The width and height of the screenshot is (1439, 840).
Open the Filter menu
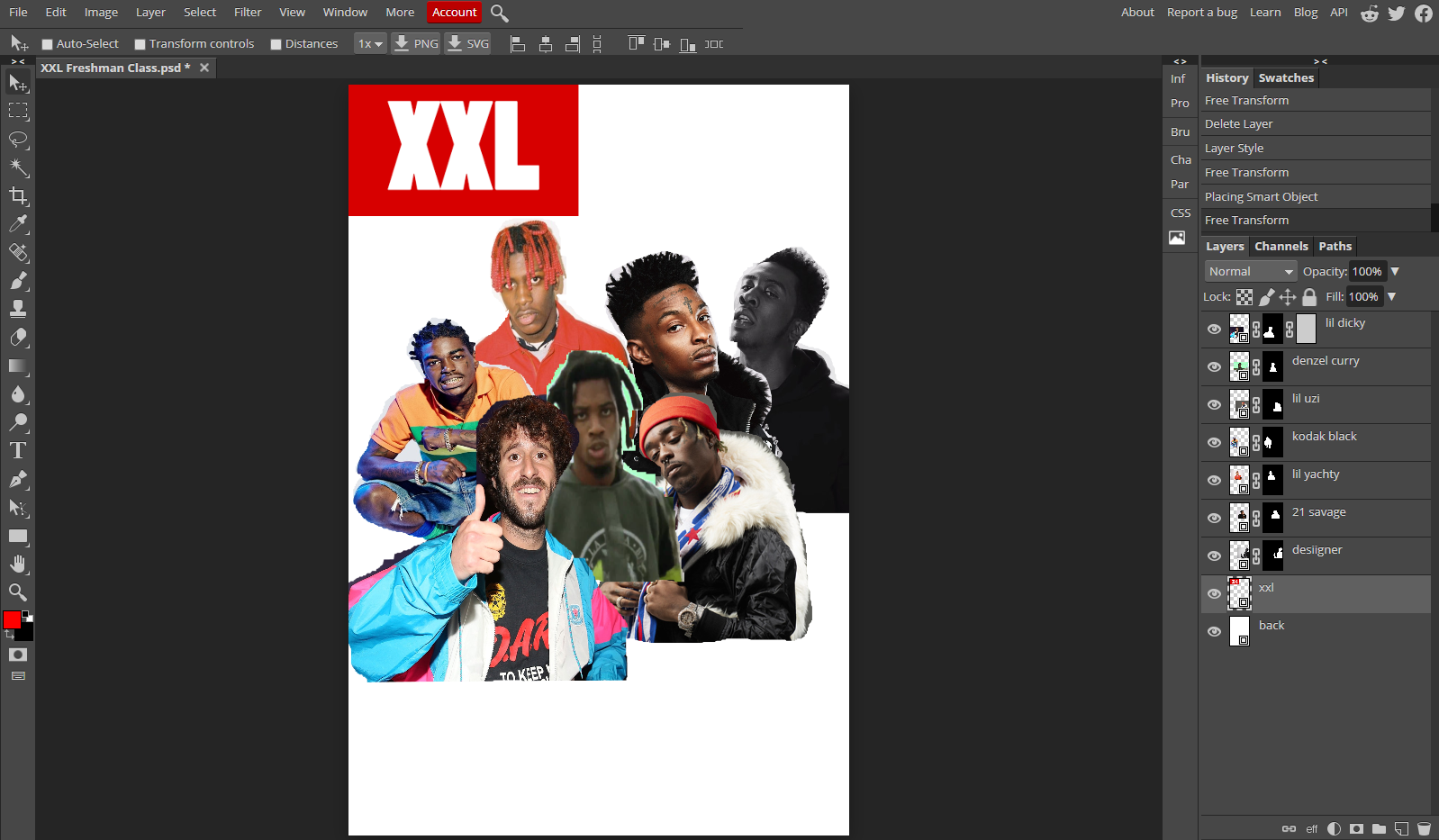coord(248,13)
